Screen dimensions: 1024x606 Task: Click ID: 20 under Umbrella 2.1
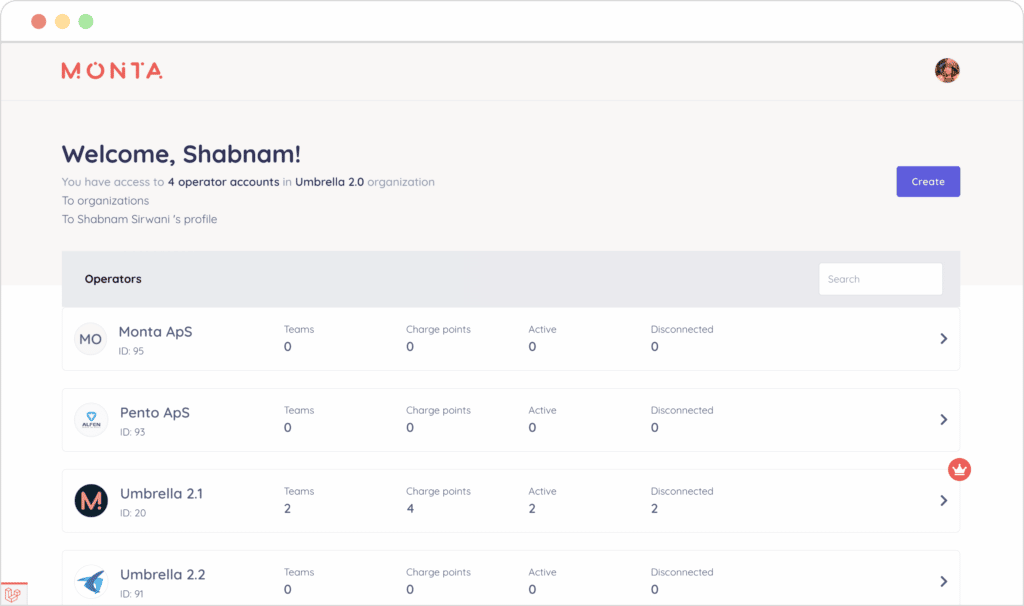click(x=133, y=513)
